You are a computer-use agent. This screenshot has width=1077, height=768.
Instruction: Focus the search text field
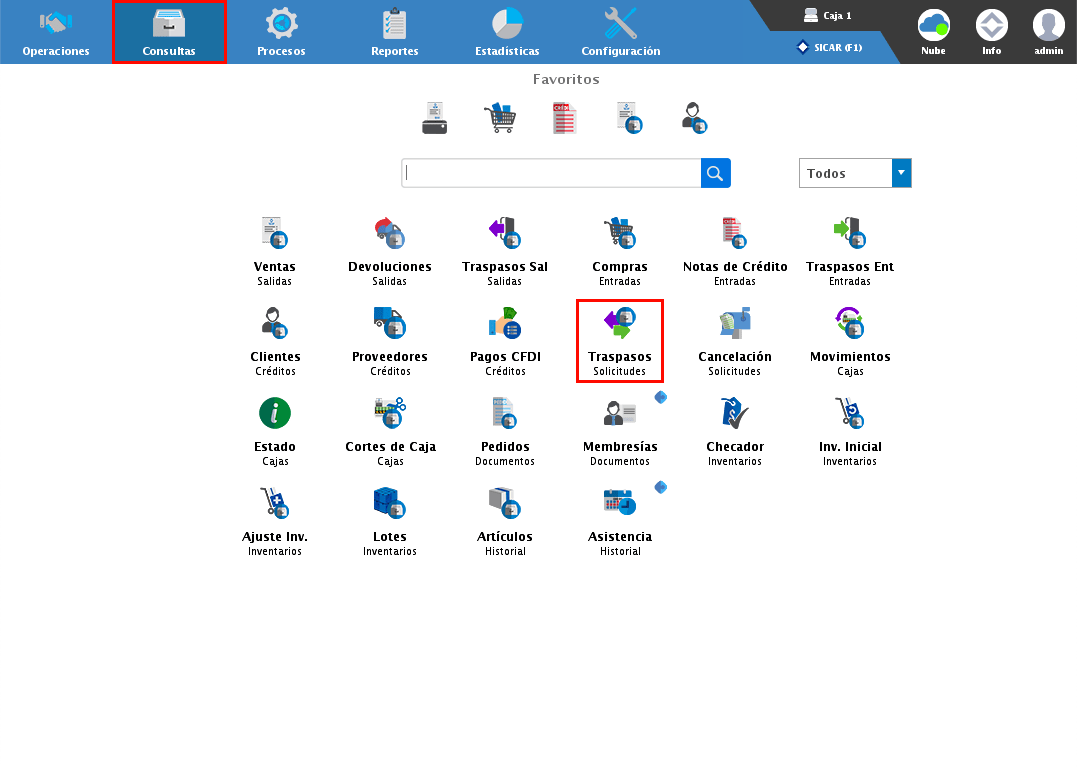coord(551,173)
